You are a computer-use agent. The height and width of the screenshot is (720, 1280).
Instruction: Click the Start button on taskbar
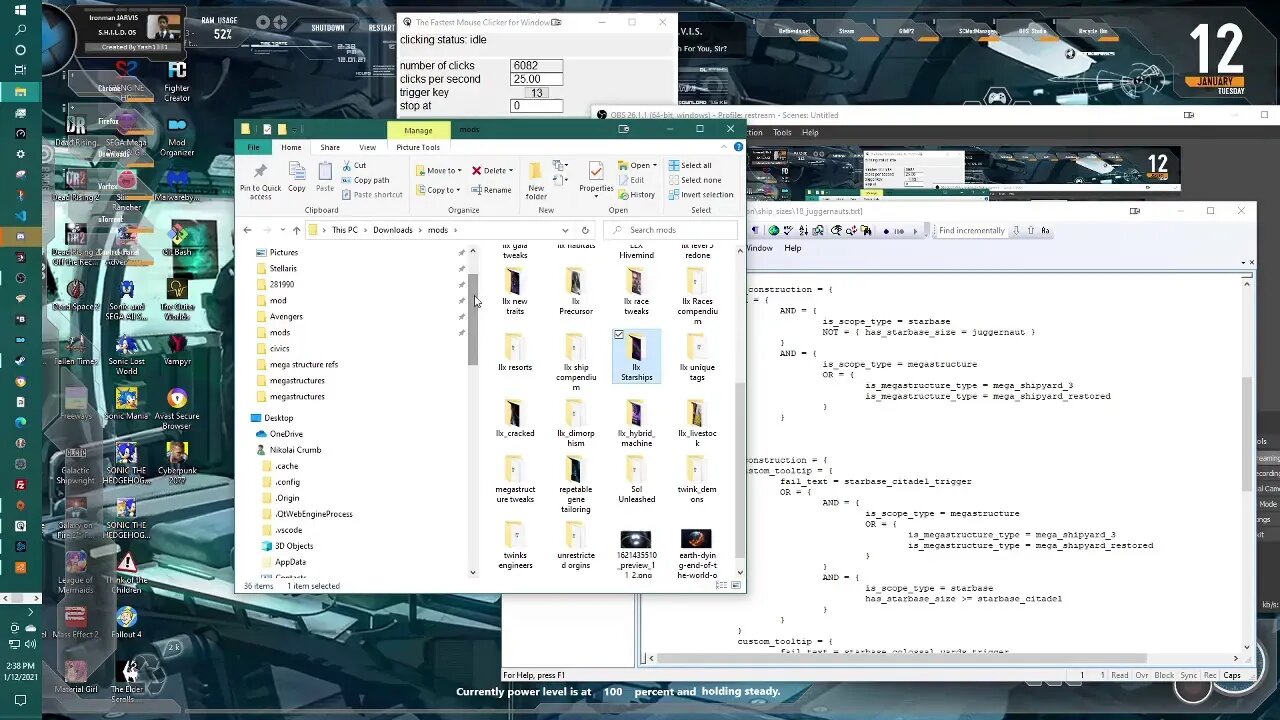click(x=20, y=9)
